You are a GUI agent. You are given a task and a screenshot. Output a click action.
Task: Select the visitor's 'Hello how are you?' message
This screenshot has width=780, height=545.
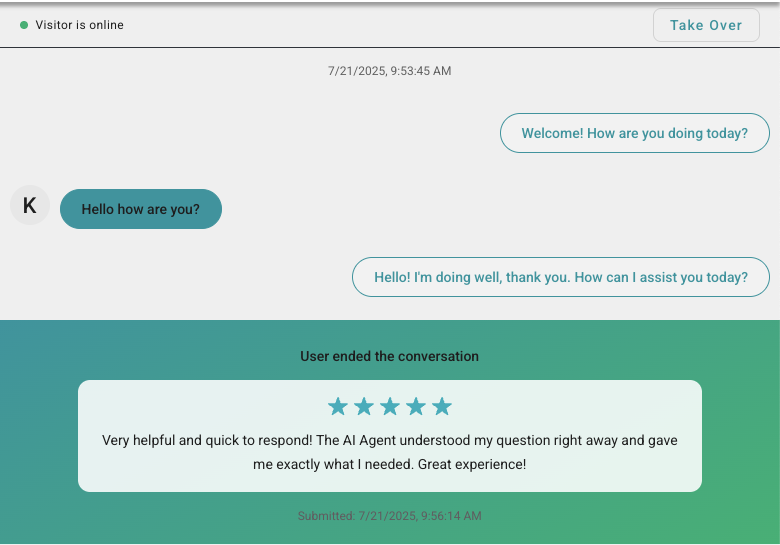click(x=141, y=209)
